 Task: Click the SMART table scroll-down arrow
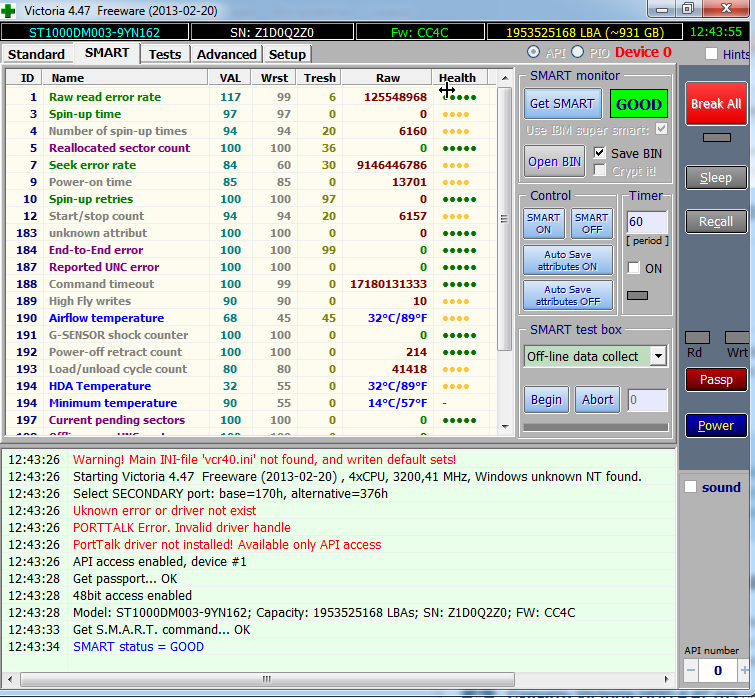click(x=505, y=426)
